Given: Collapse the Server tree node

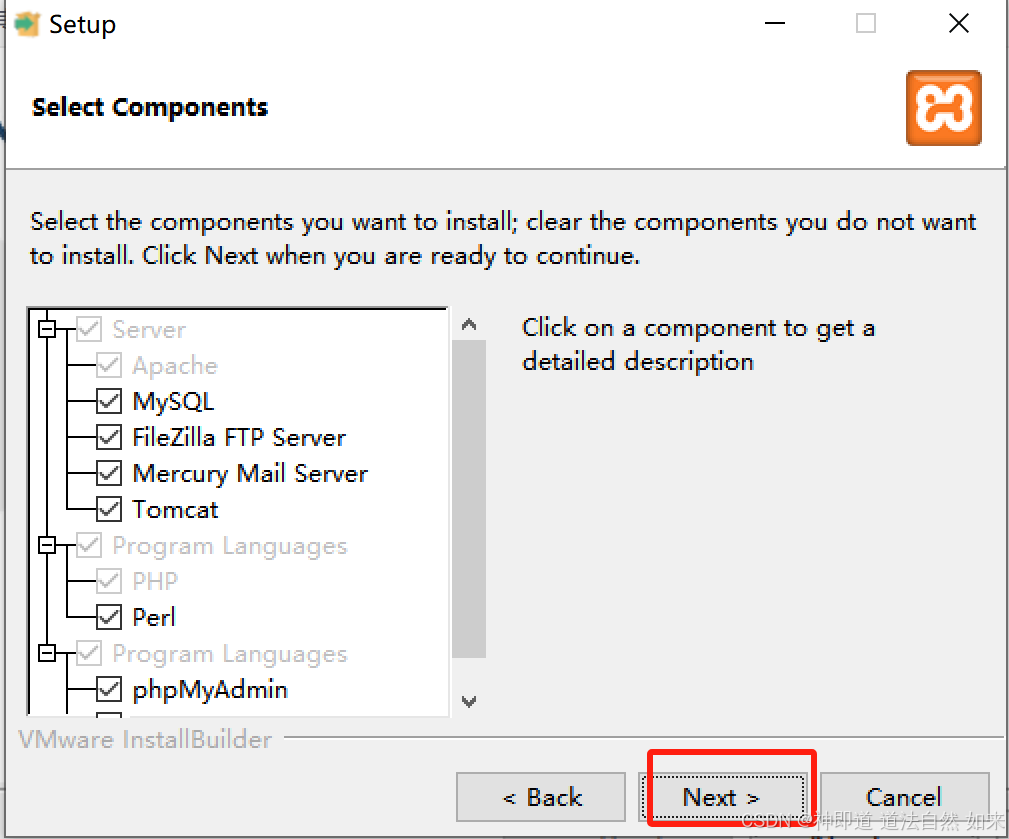Looking at the screenshot, I should point(47,329).
